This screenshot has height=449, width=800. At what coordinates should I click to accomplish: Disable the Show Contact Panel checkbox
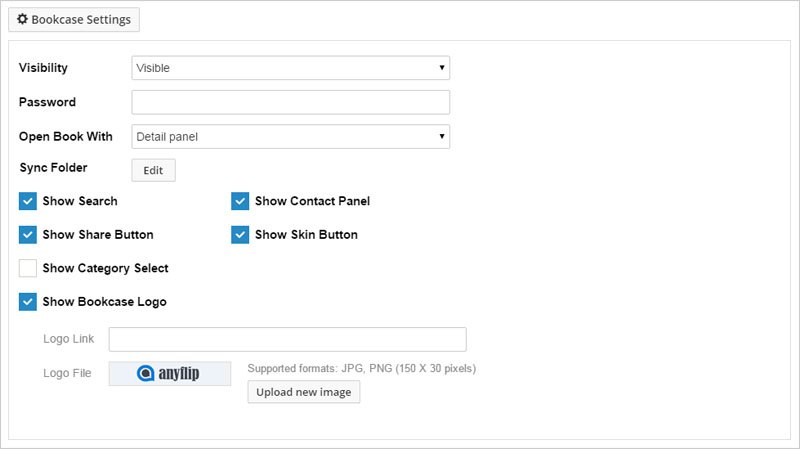click(x=240, y=201)
